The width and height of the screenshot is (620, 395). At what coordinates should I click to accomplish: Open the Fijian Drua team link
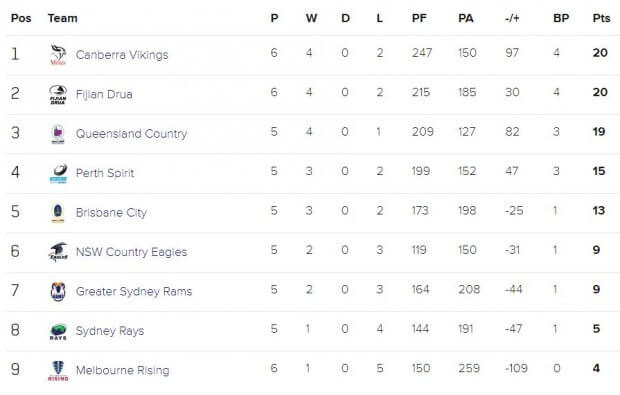(104, 94)
